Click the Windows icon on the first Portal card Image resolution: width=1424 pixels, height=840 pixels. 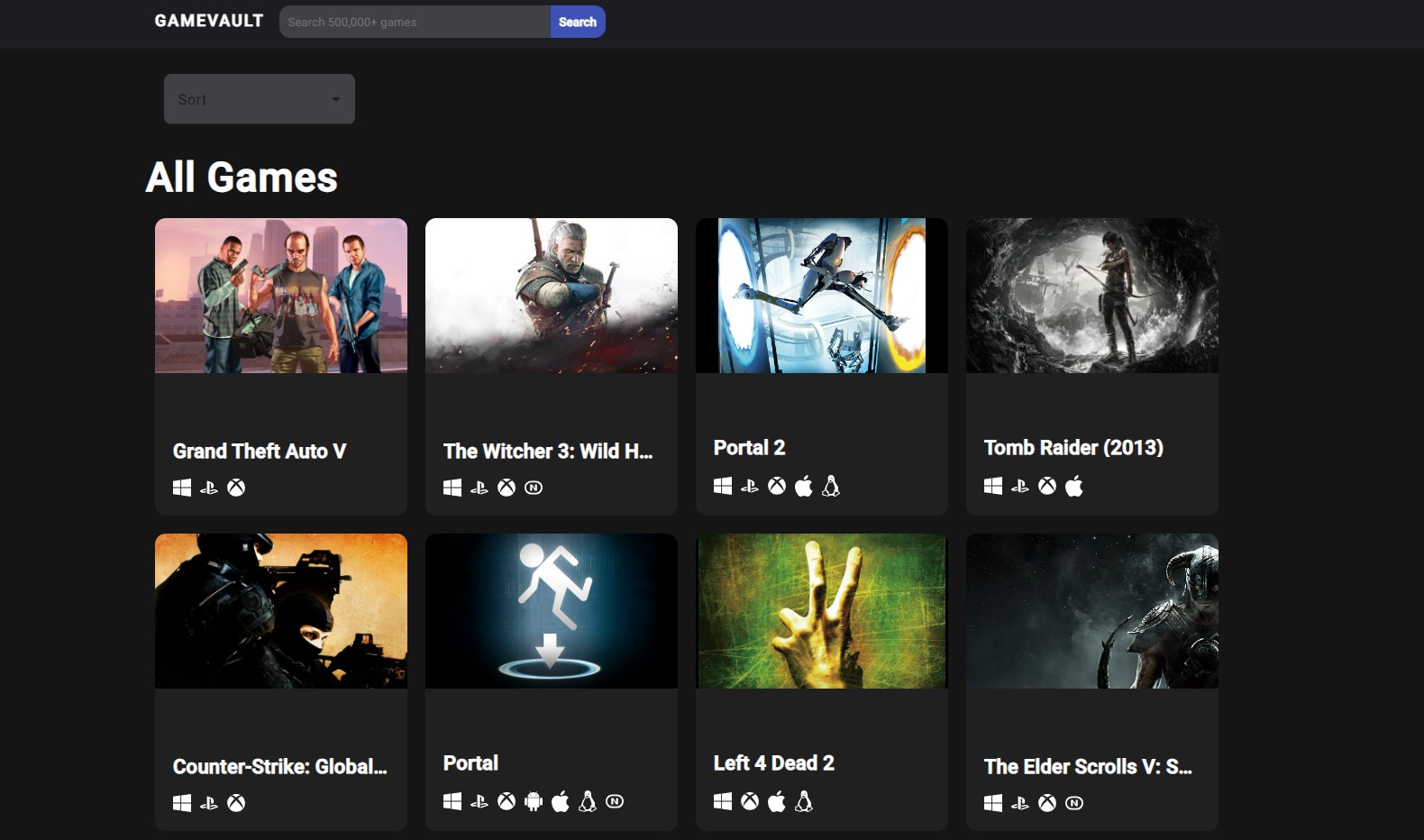click(x=452, y=801)
